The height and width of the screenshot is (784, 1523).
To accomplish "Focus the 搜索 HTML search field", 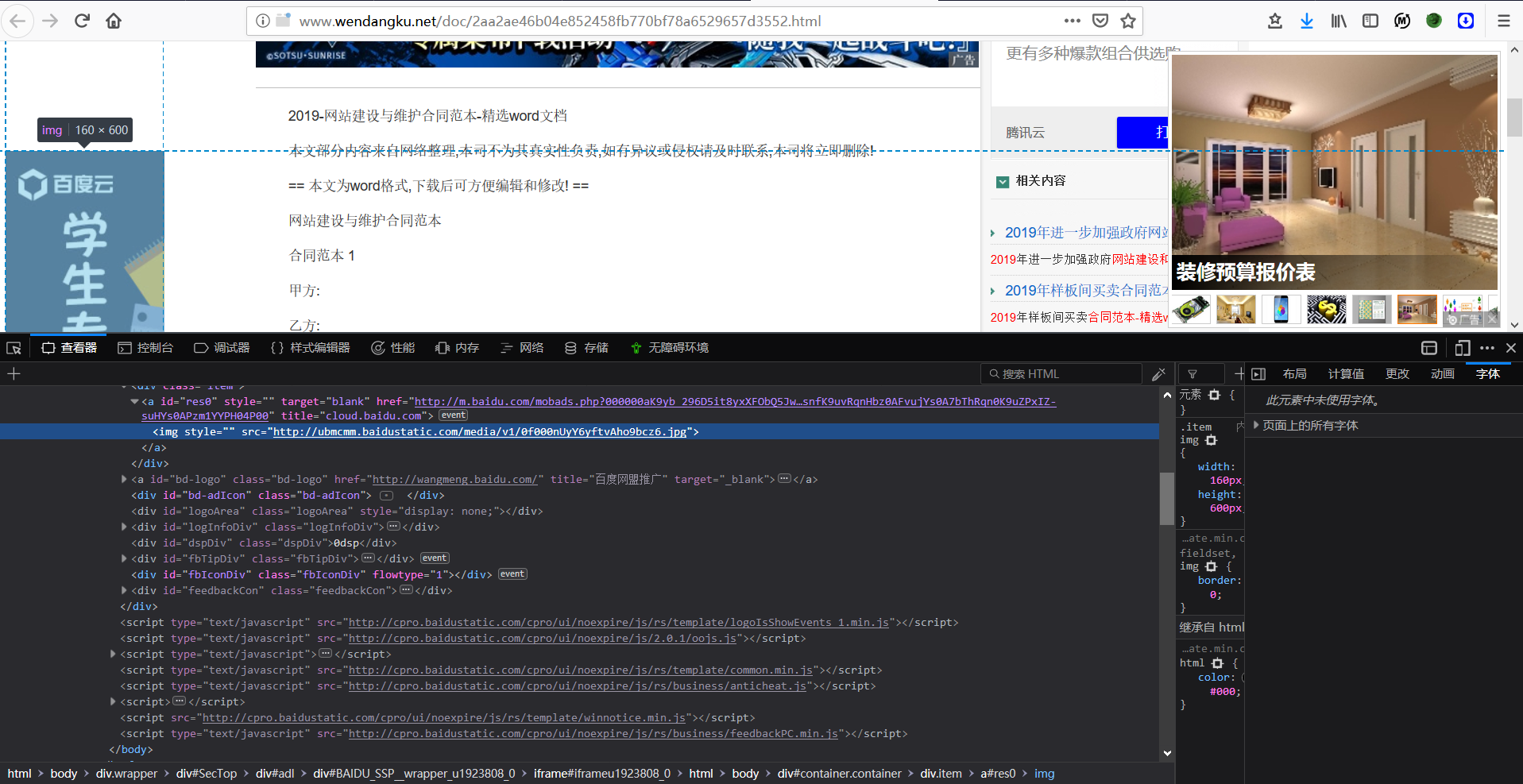I will [x=1061, y=373].
